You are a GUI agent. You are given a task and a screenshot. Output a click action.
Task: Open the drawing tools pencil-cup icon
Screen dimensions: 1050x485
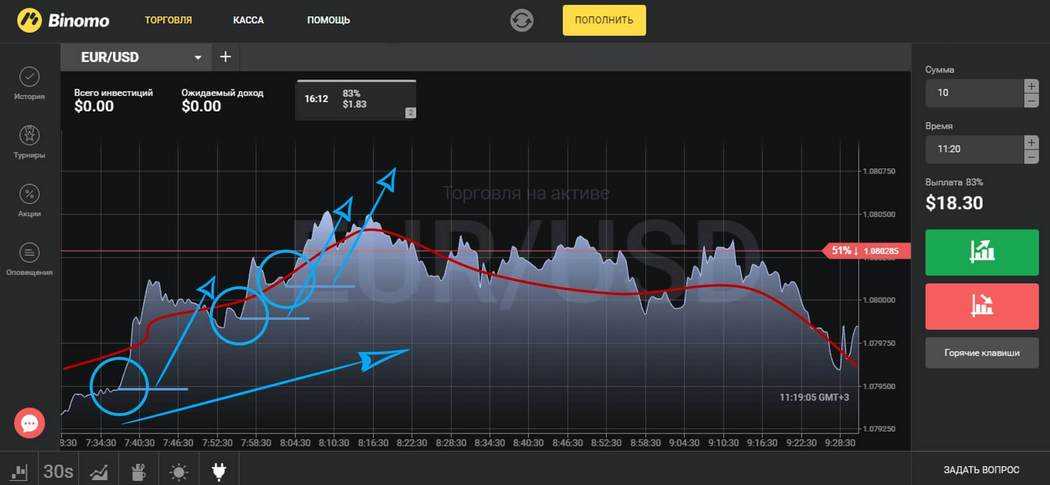click(138, 470)
